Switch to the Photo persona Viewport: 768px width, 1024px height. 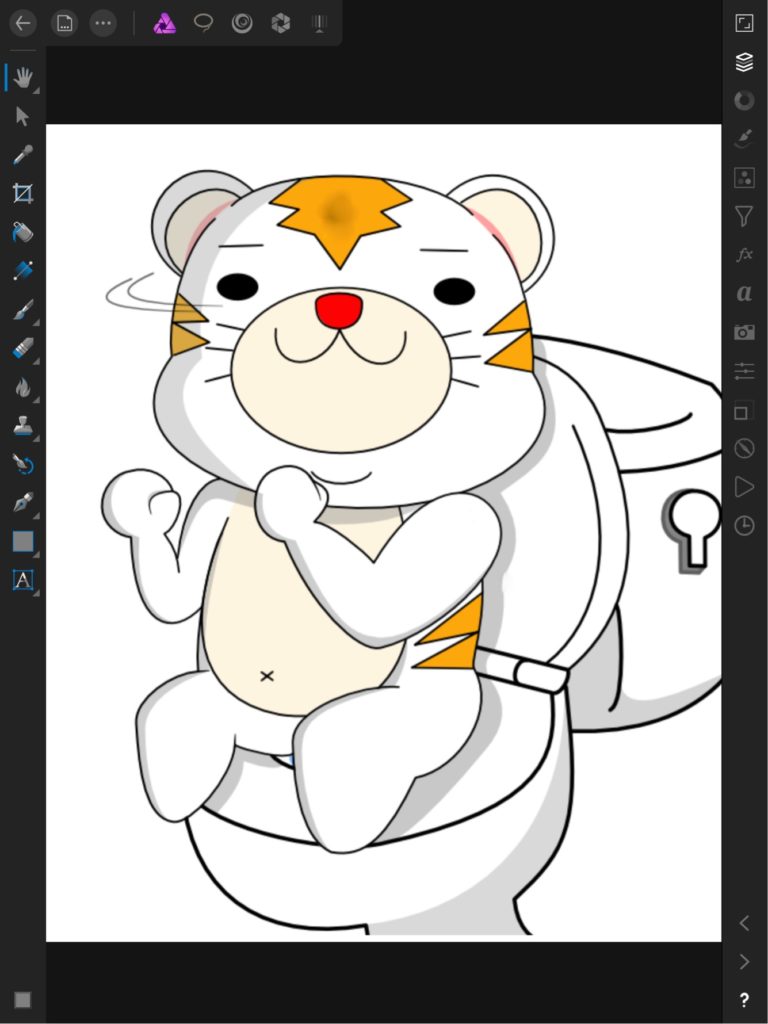165,23
